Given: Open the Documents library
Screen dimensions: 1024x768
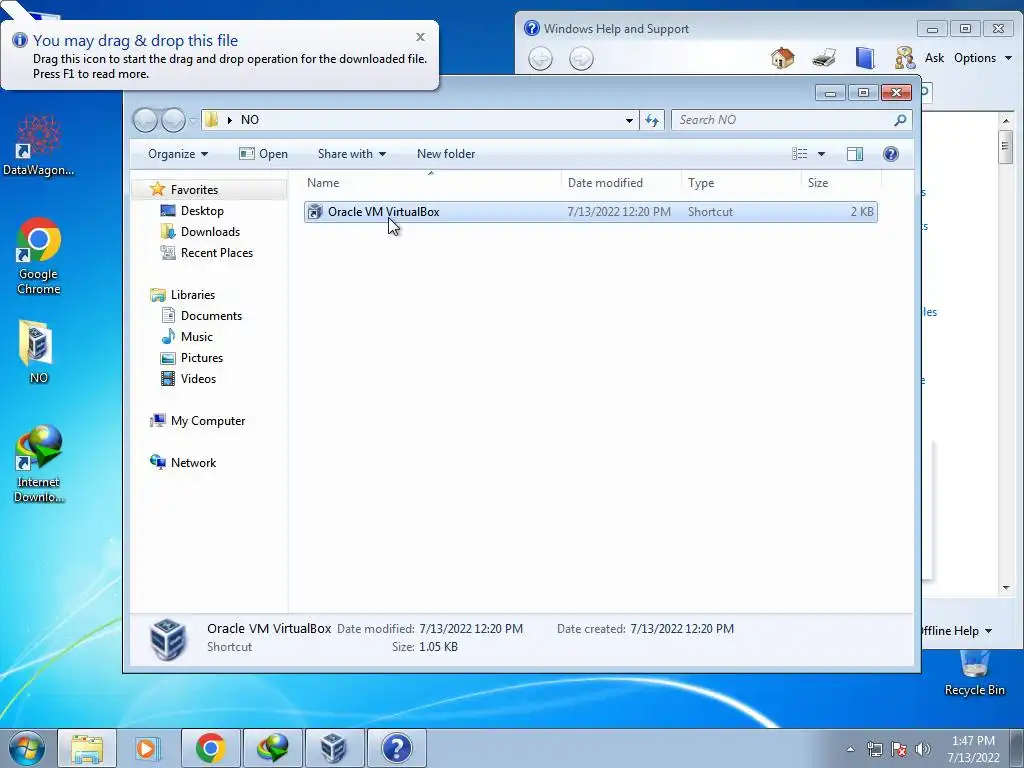Looking at the screenshot, I should tap(211, 316).
